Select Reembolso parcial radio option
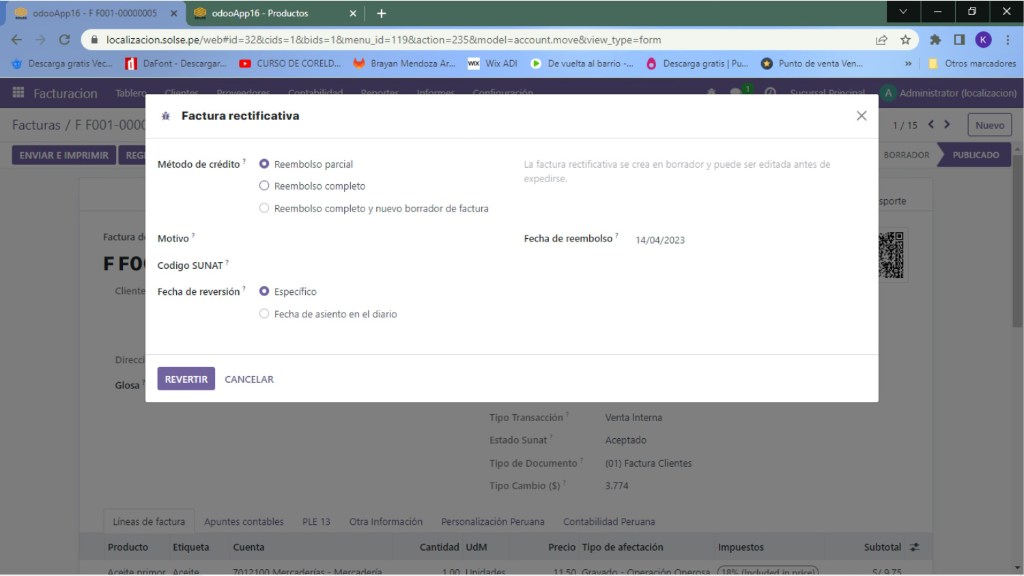The image size is (1024, 576). (x=264, y=164)
